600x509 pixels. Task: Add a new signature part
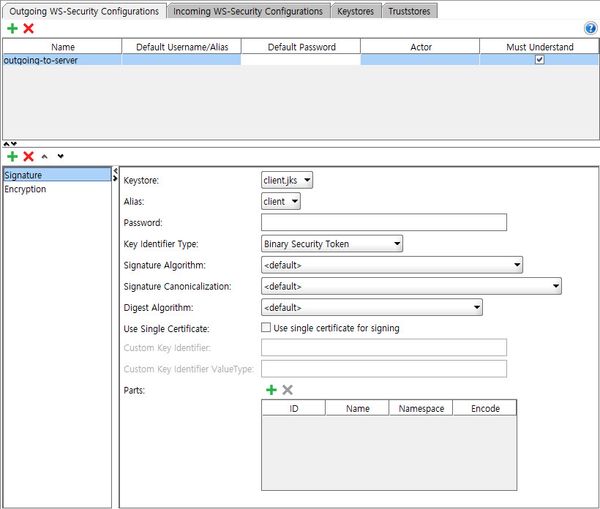(x=271, y=390)
